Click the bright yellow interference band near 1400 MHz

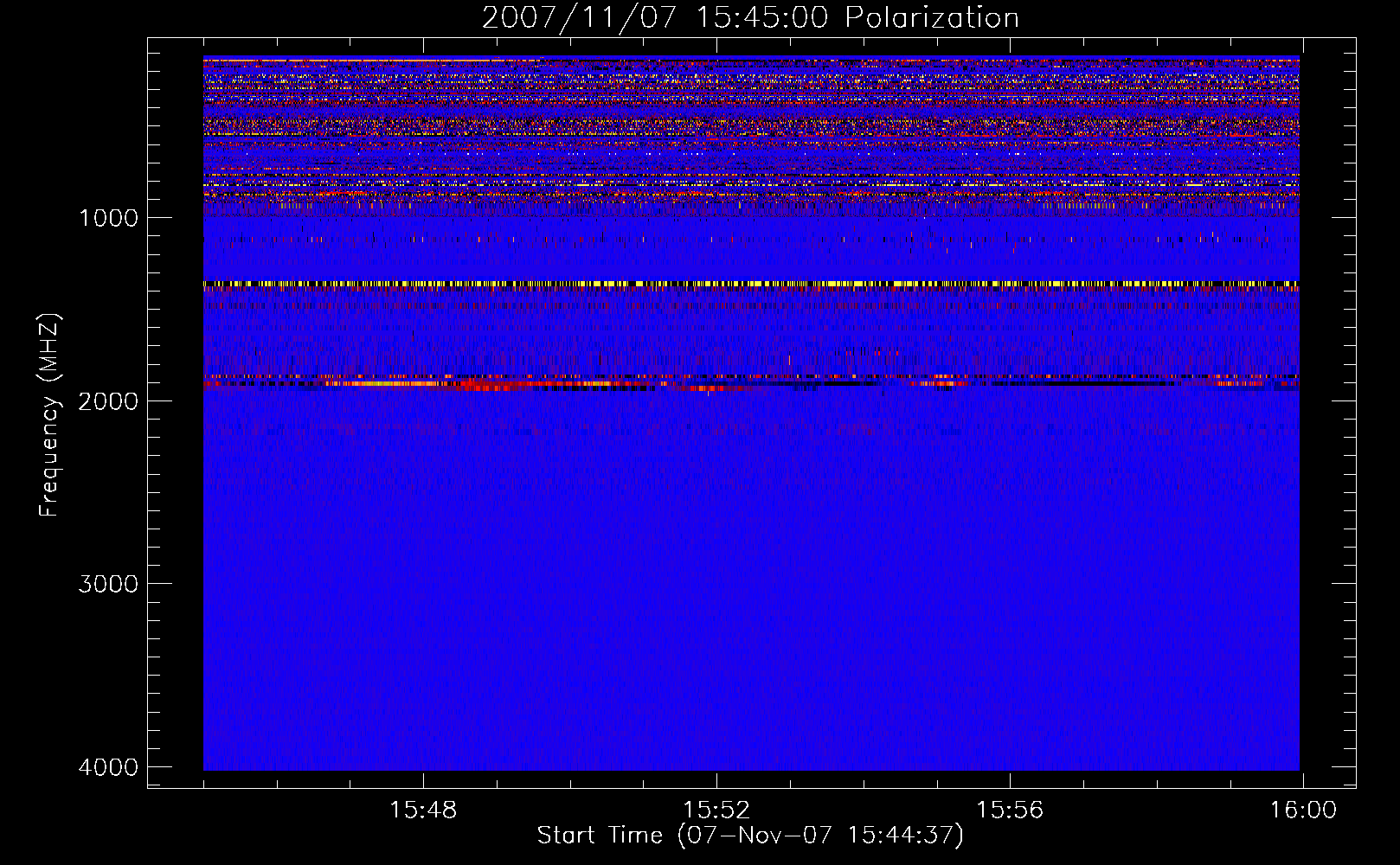751,284
